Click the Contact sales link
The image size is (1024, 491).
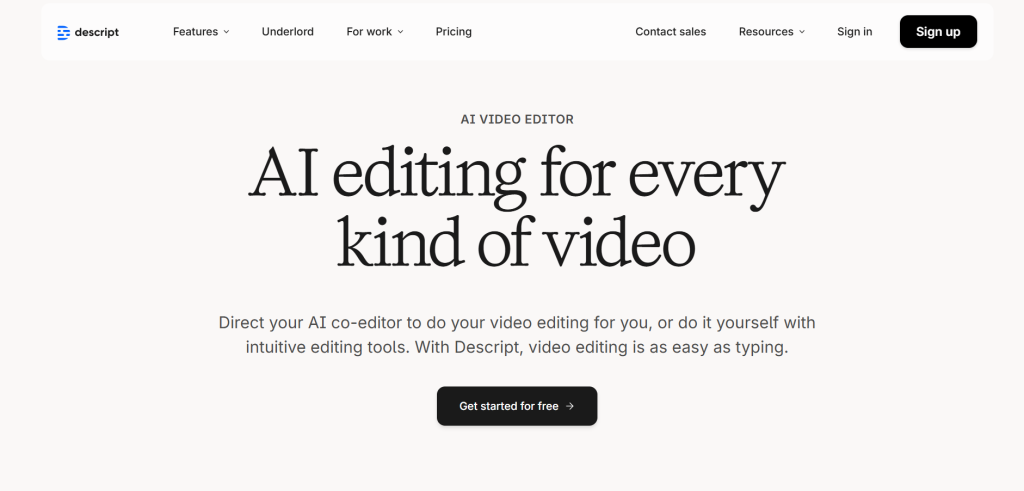point(670,32)
